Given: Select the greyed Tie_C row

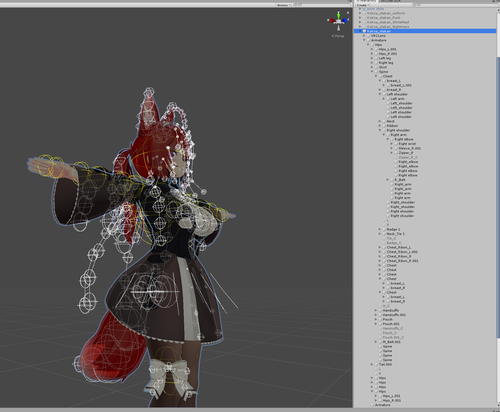Looking at the screenshot, I should click(x=425, y=238).
